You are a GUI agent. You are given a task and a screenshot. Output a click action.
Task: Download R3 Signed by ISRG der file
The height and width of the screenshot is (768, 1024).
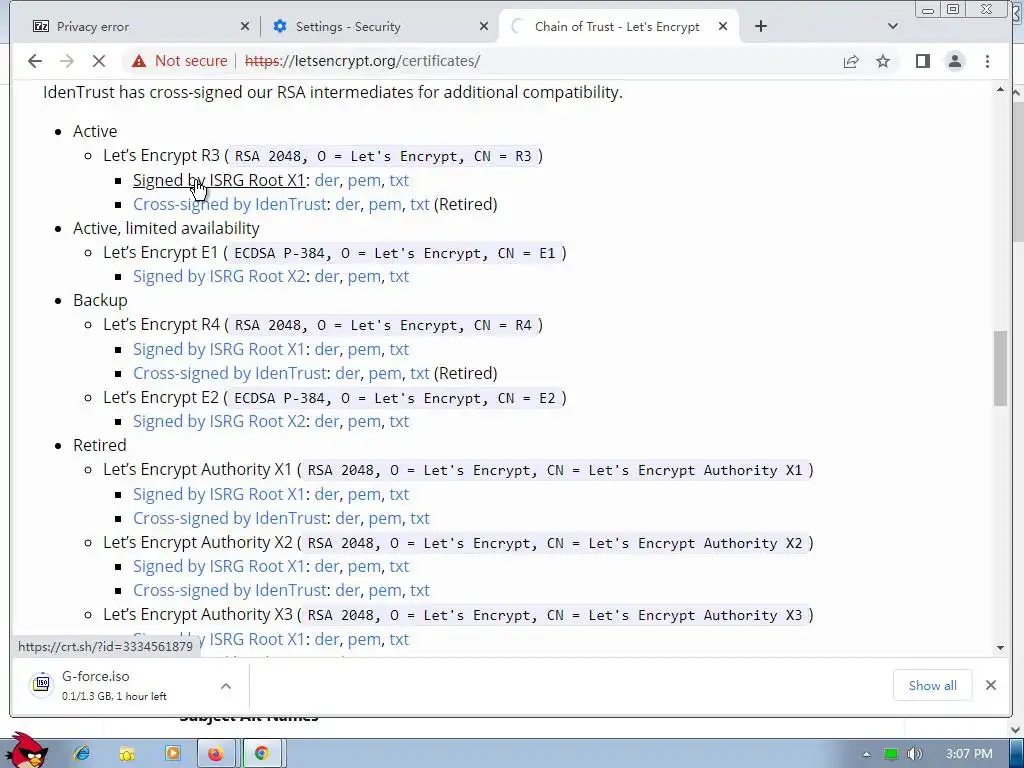[x=327, y=180]
